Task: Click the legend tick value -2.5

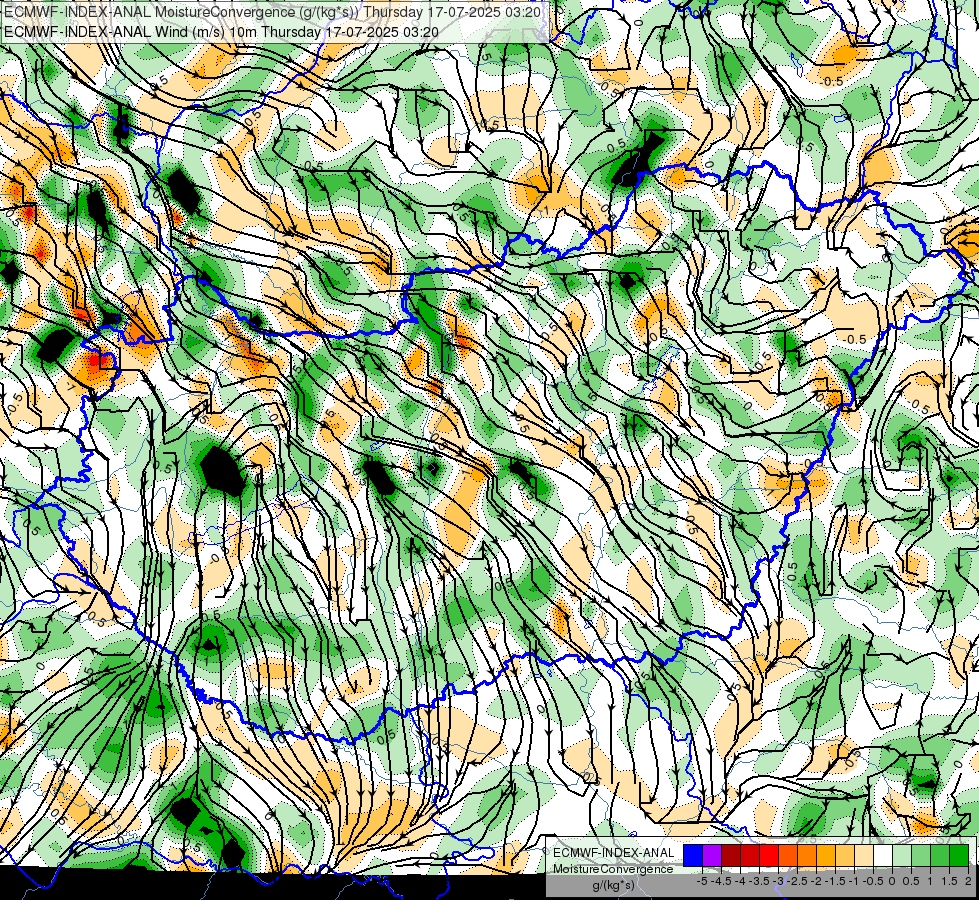Action: (x=797, y=881)
